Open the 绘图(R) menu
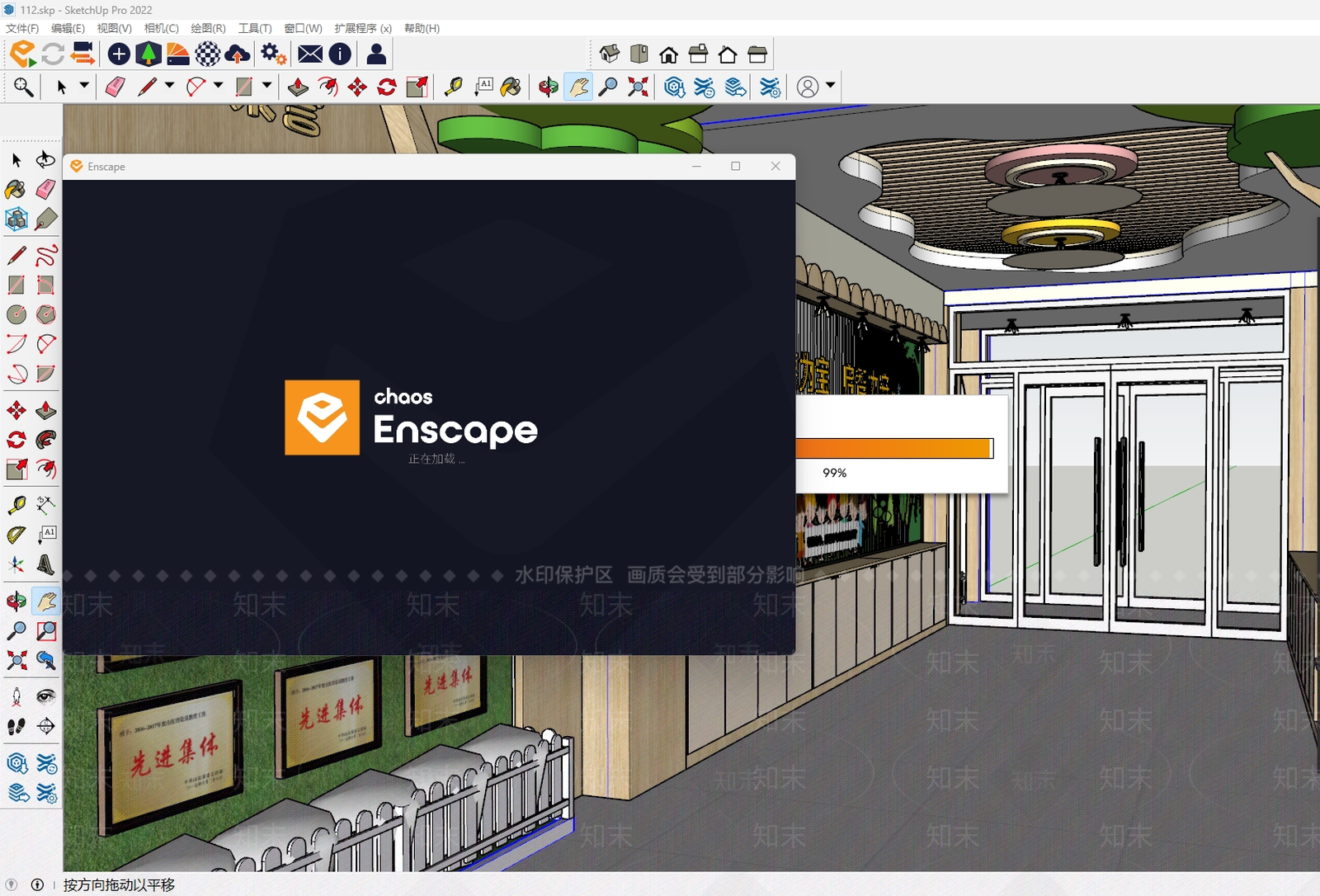The height and width of the screenshot is (896, 1320). point(209,28)
